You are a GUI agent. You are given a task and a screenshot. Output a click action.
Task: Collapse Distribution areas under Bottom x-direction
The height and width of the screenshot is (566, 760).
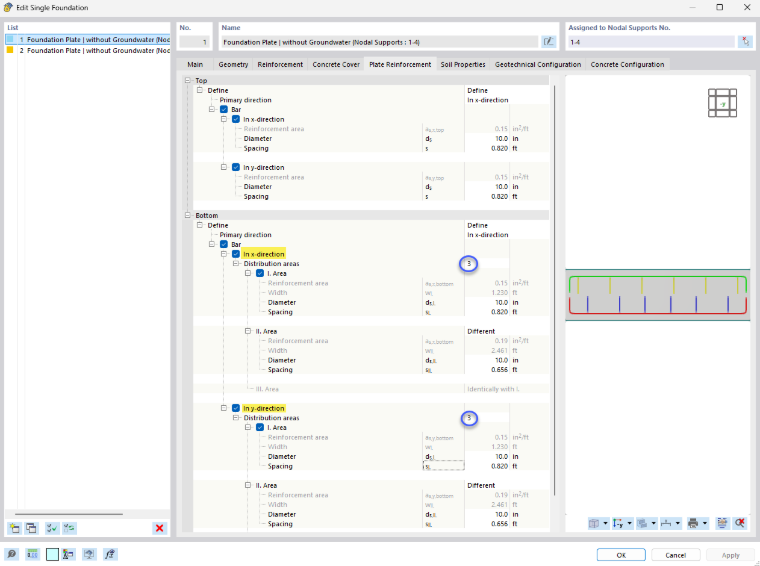click(236, 264)
